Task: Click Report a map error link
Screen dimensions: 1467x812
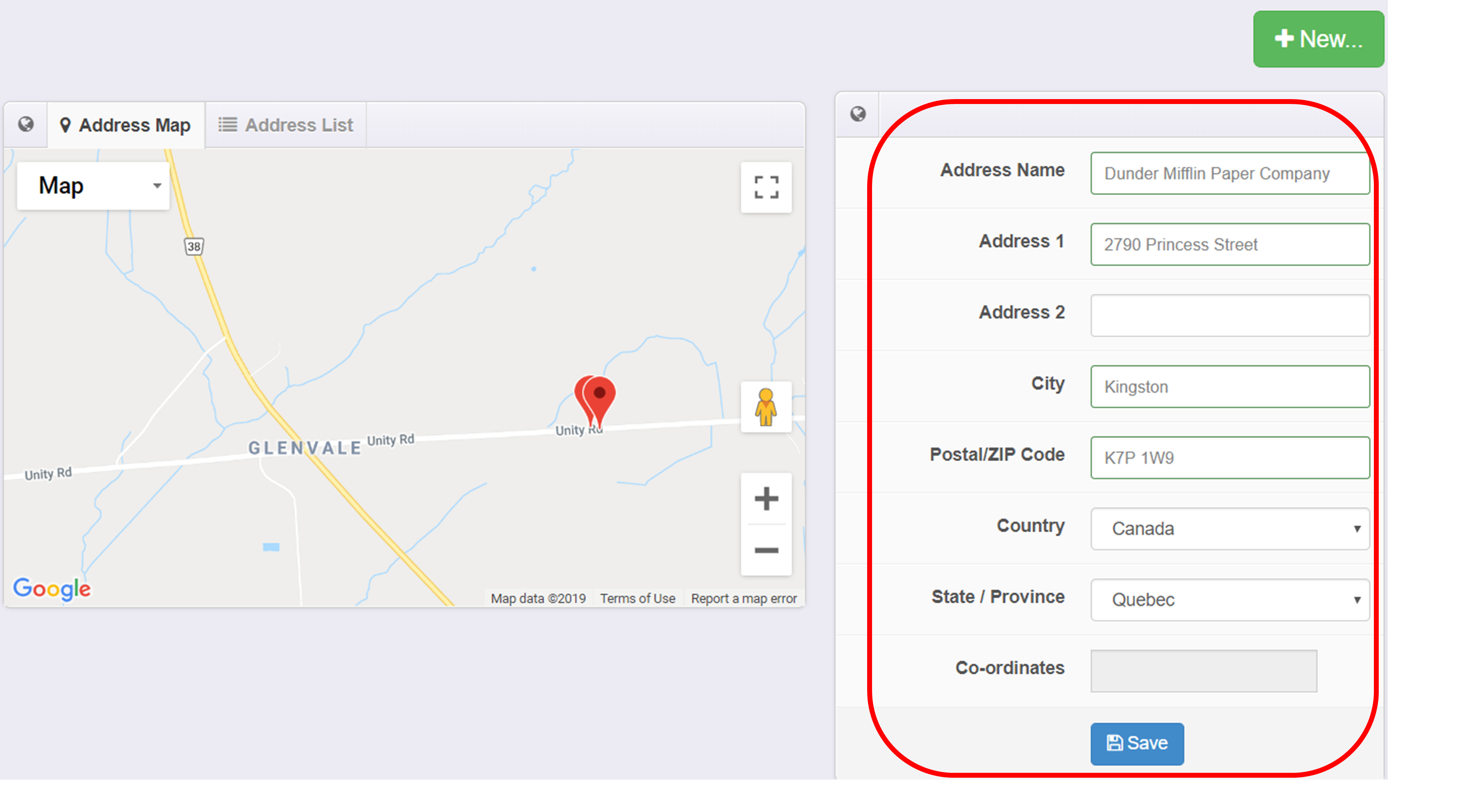Action: [744, 599]
